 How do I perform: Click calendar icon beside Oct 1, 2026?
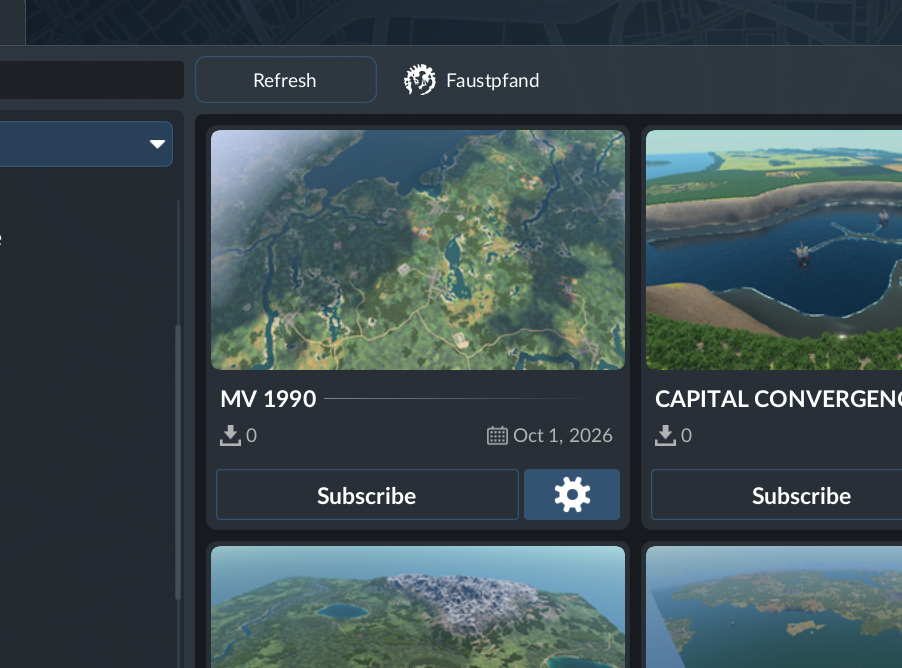click(497, 436)
